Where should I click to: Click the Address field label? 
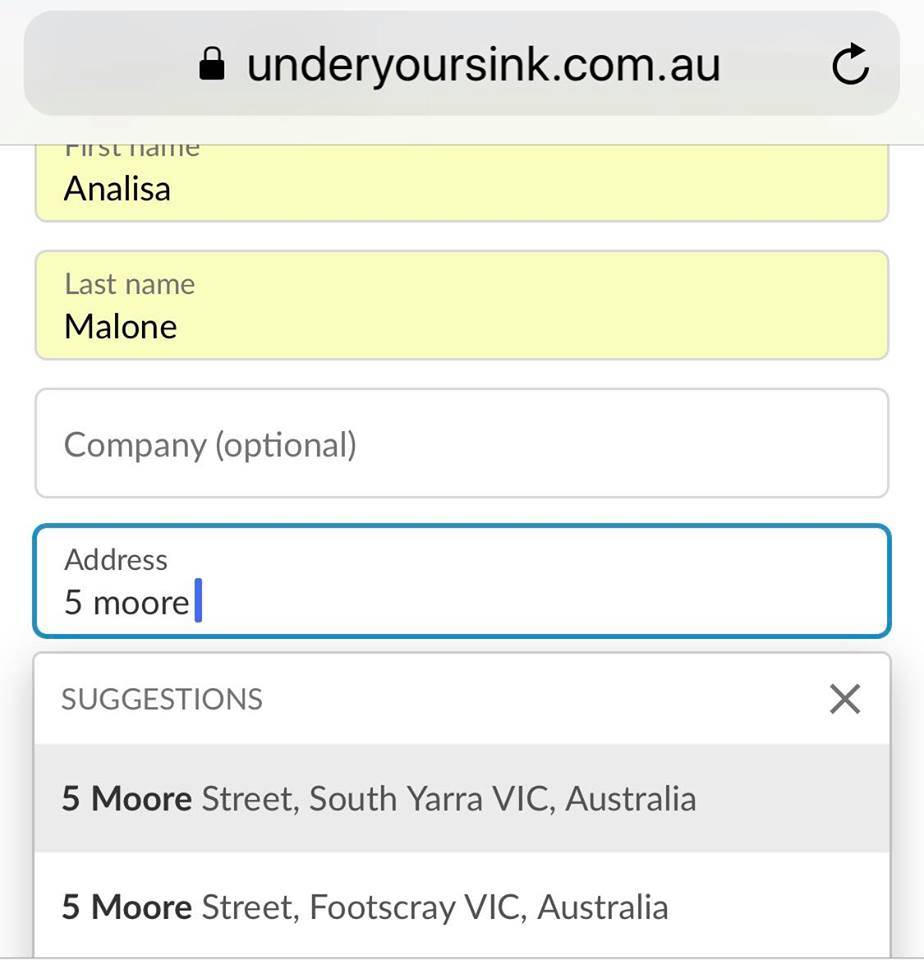116,560
